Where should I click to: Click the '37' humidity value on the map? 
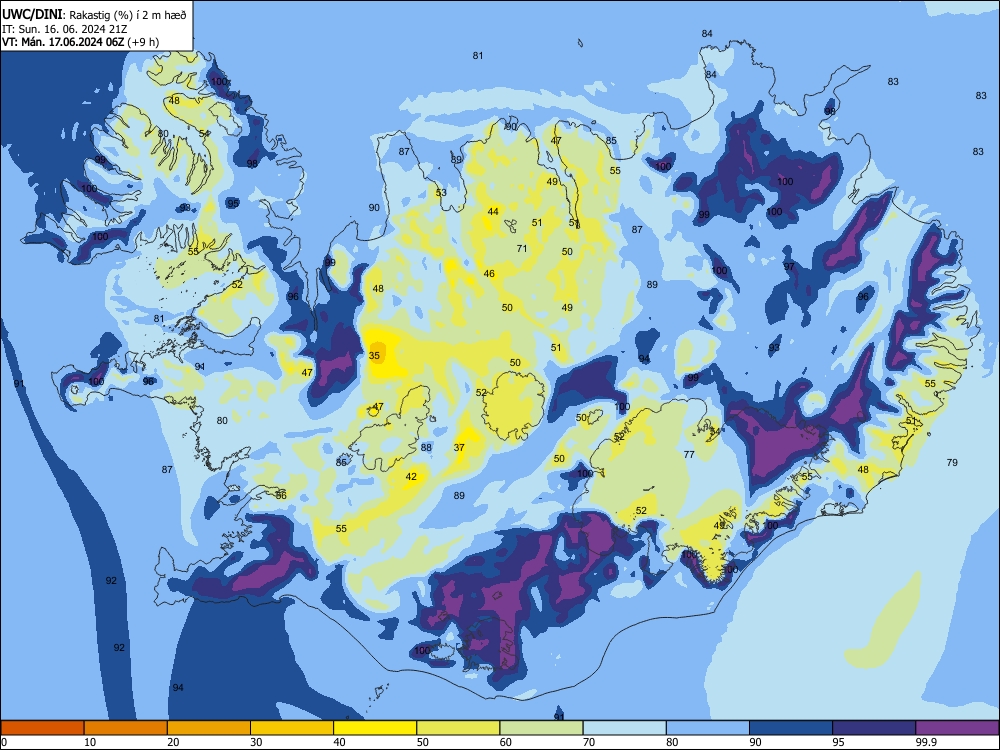point(459,447)
